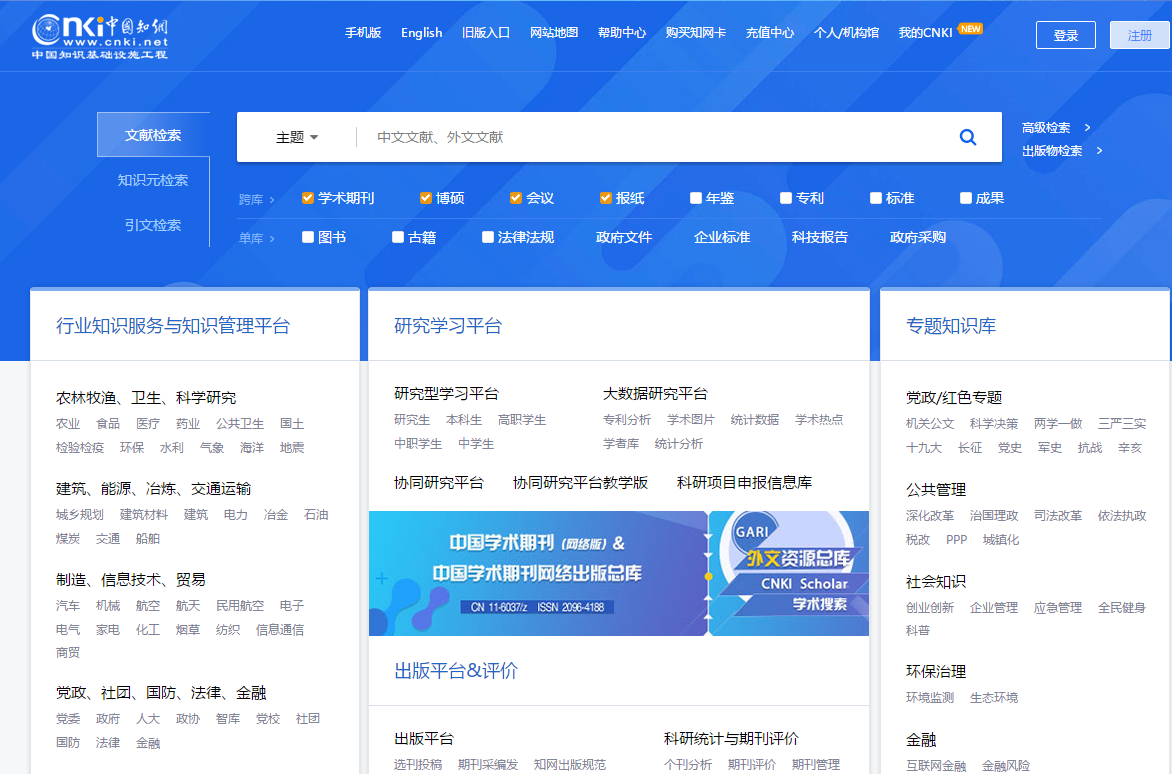Open the 外文资源总库 CNKI Scholar banner
Screen dimensions: 1172x774
tap(789, 574)
